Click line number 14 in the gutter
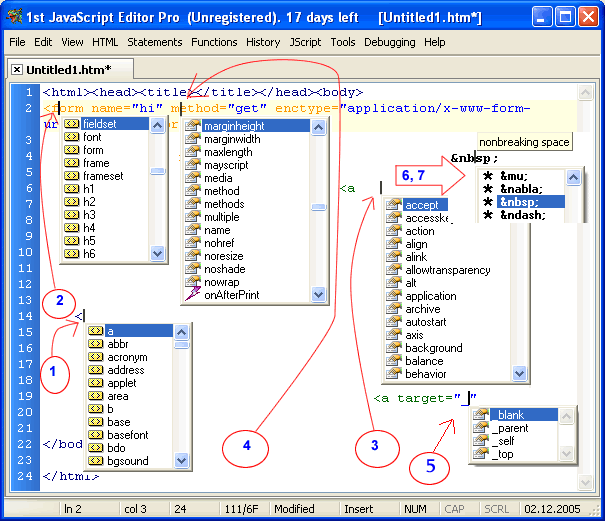 click(25, 316)
